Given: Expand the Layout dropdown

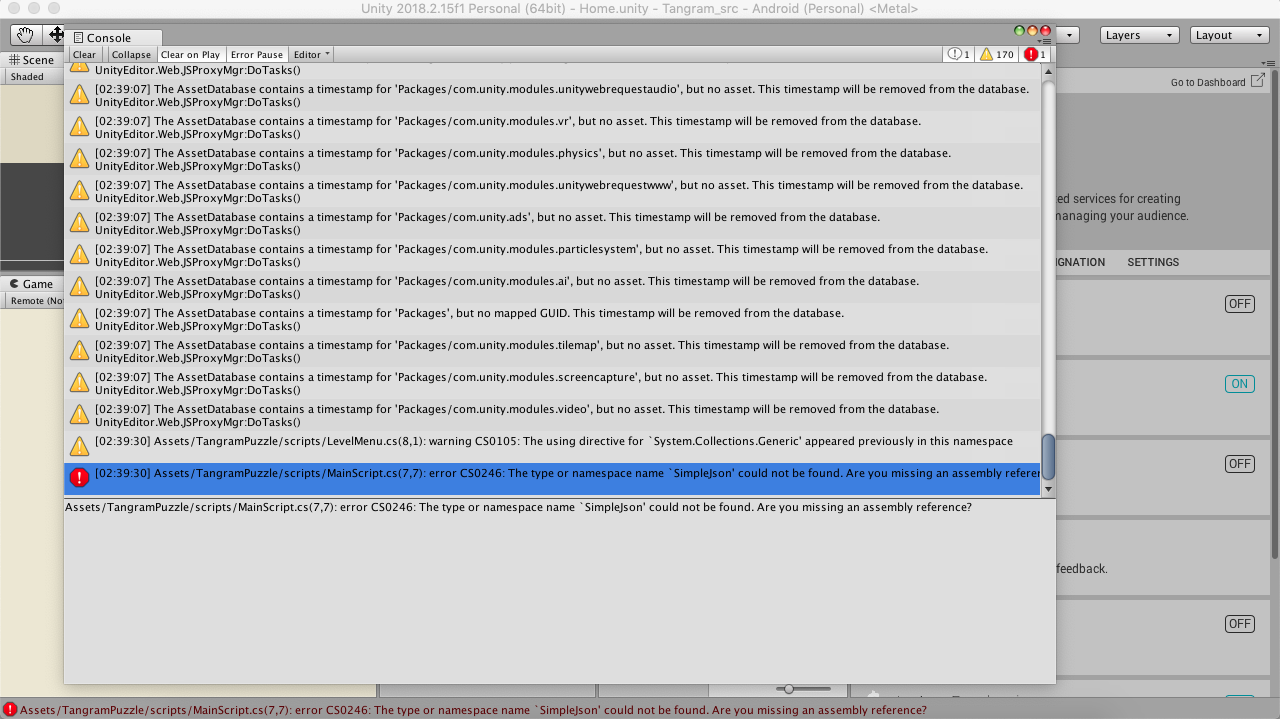Looking at the screenshot, I should tap(1229, 35).
